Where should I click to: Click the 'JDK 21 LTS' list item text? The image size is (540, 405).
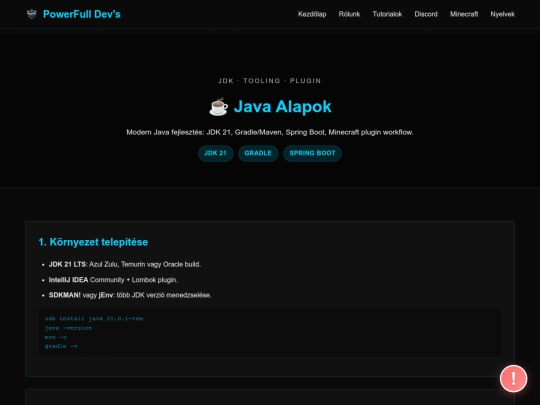tap(125, 264)
